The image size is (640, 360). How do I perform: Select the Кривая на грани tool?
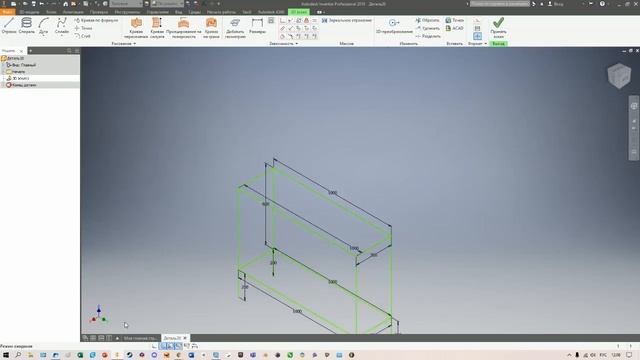tap(211, 28)
